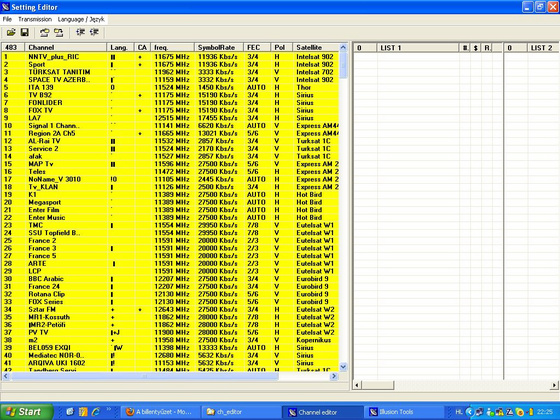Launch Internet Explorer from quick launch
The height and width of the screenshot is (420, 560).
coord(96,412)
